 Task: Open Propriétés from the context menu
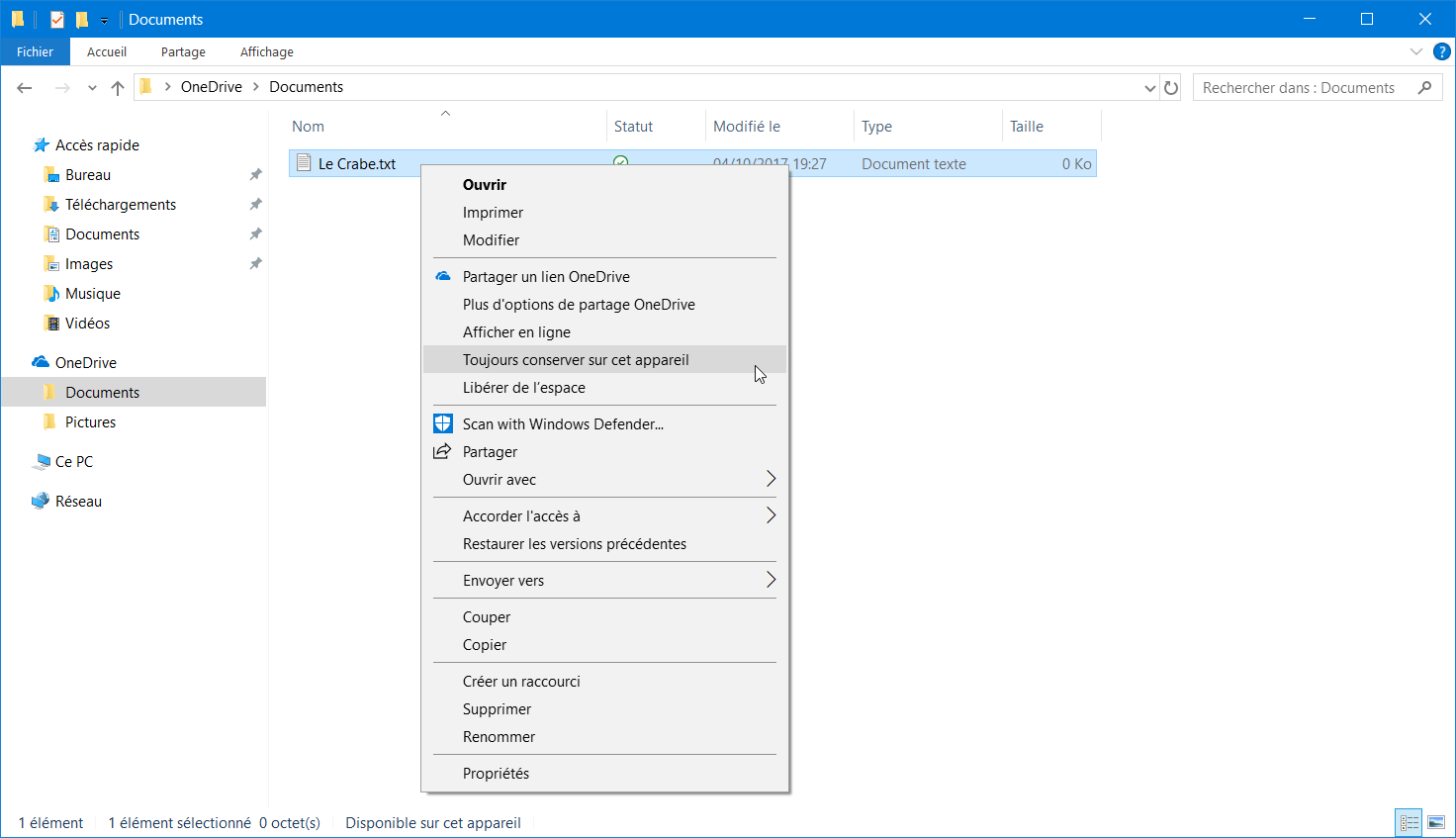[604, 774]
